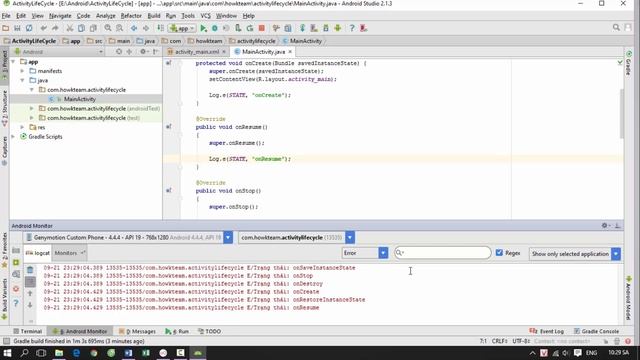Select MainActivity in the project tree

coord(79,99)
